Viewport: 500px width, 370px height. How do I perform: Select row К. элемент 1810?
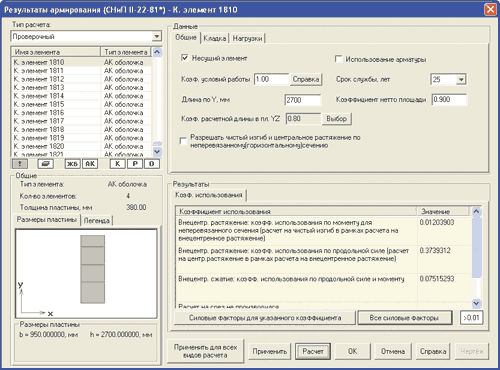[82, 62]
